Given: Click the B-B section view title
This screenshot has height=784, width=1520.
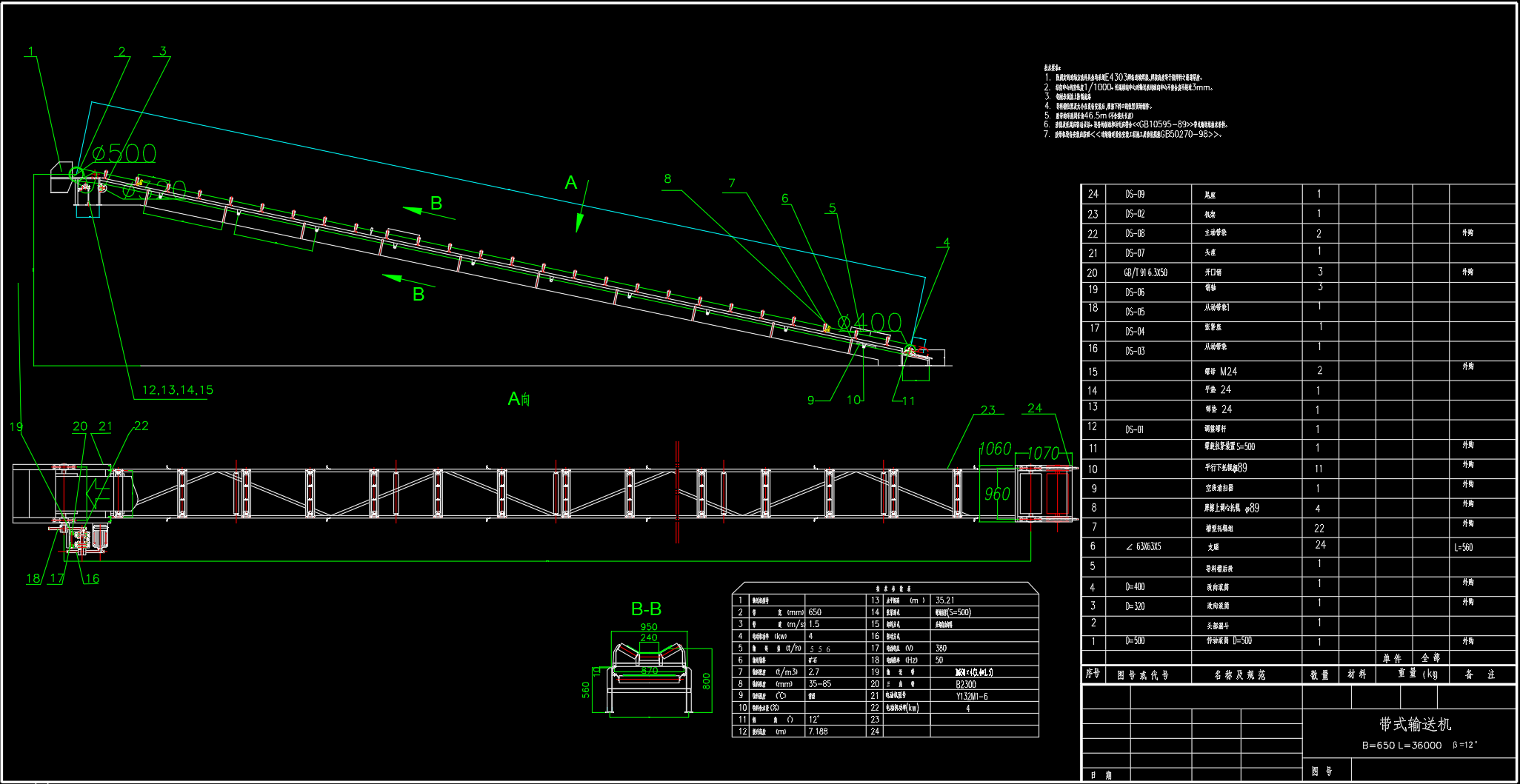Looking at the screenshot, I should click(x=646, y=609).
